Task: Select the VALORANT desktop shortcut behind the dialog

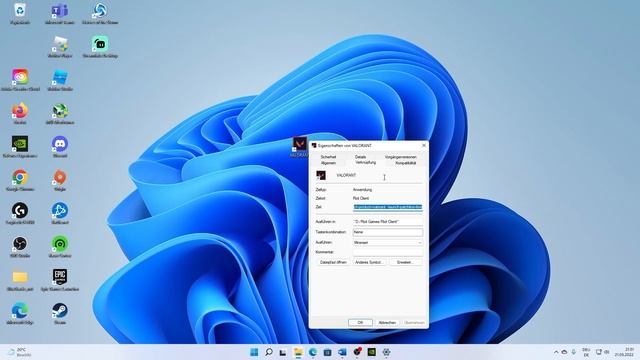Action: click(x=300, y=145)
